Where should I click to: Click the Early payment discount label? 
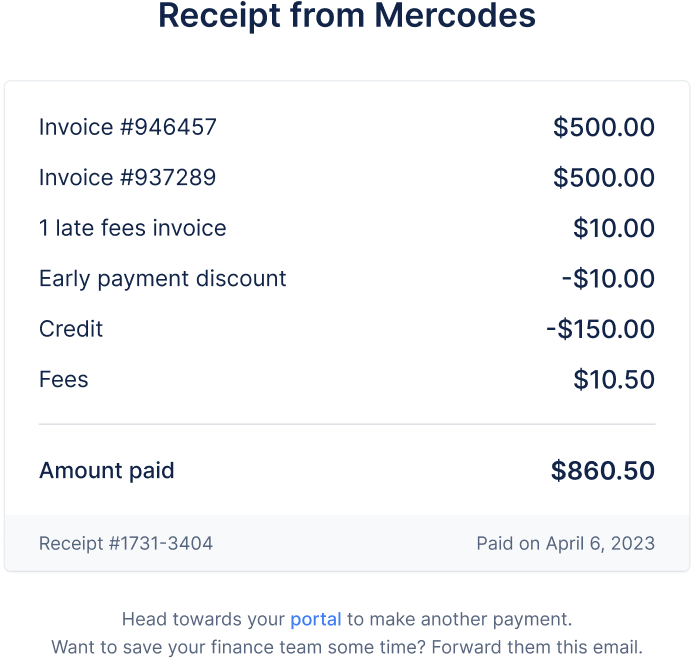162,279
